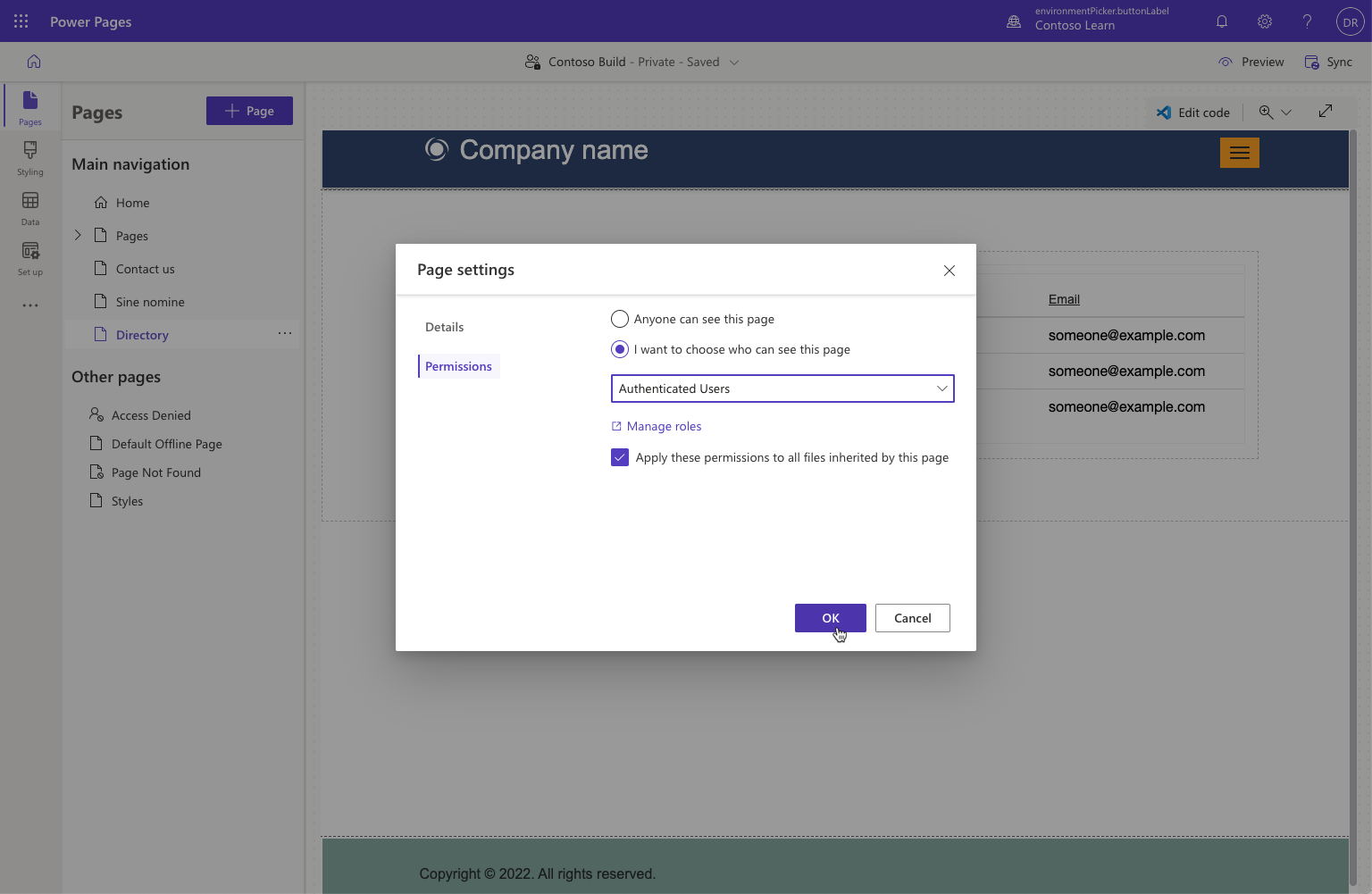Open the Directory page ellipsis menu

[285, 333]
